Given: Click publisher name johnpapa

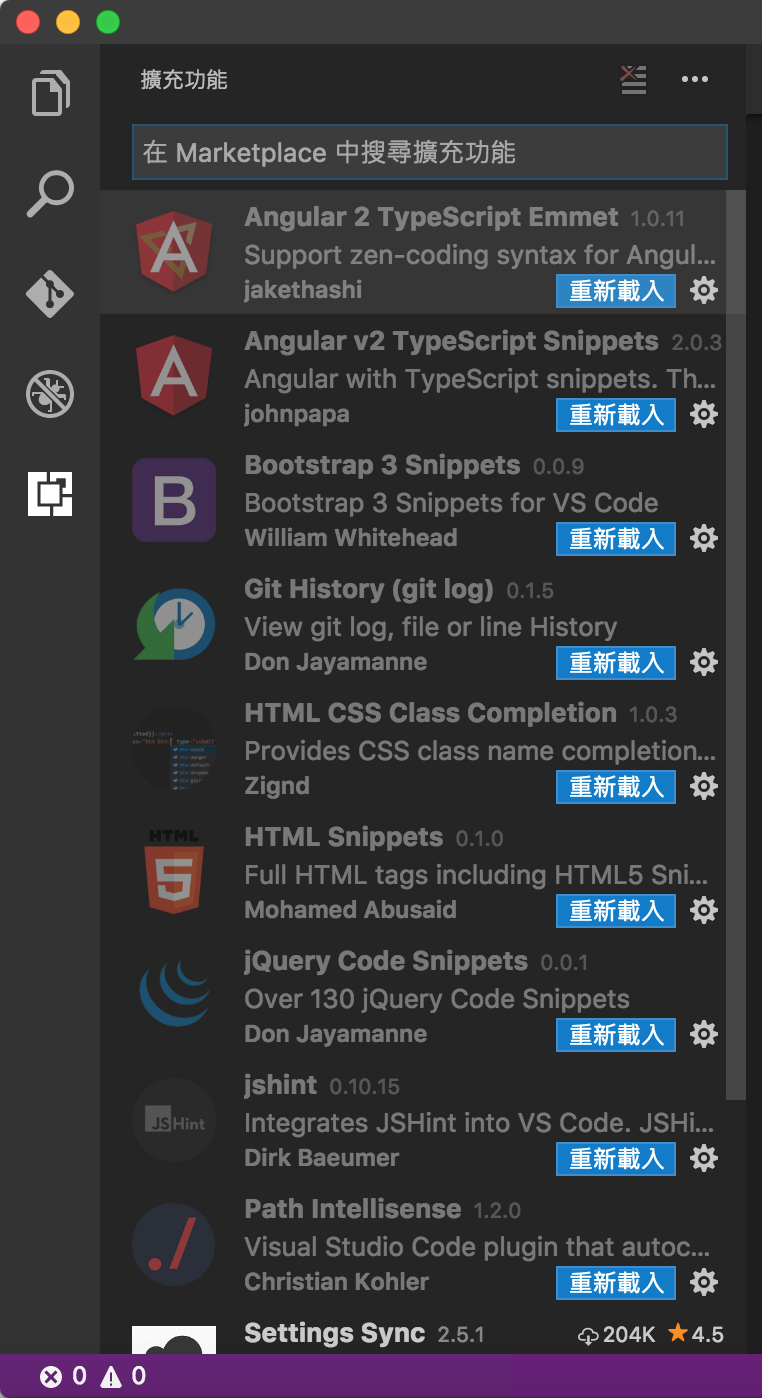Looking at the screenshot, I should tap(297, 414).
